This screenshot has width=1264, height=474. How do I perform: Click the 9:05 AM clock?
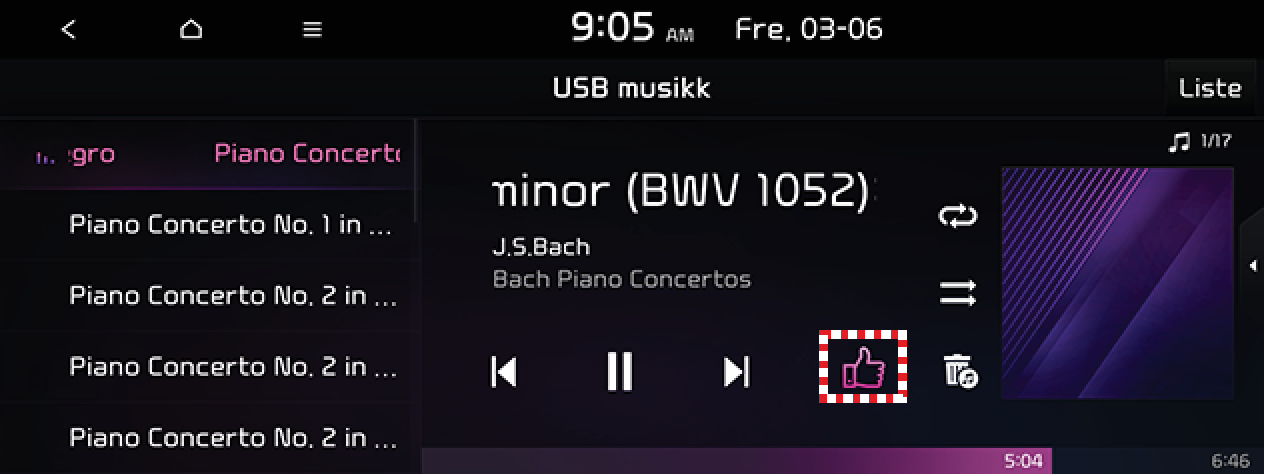(632, 29)
